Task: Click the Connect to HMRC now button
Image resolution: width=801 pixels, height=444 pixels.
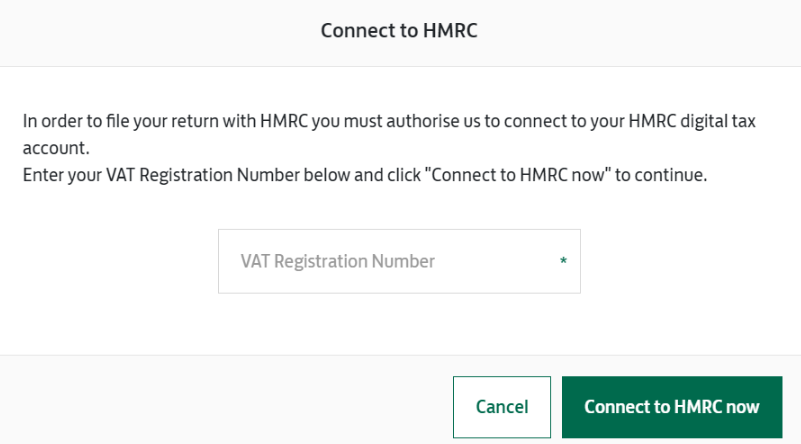Action: coord(671,407)
